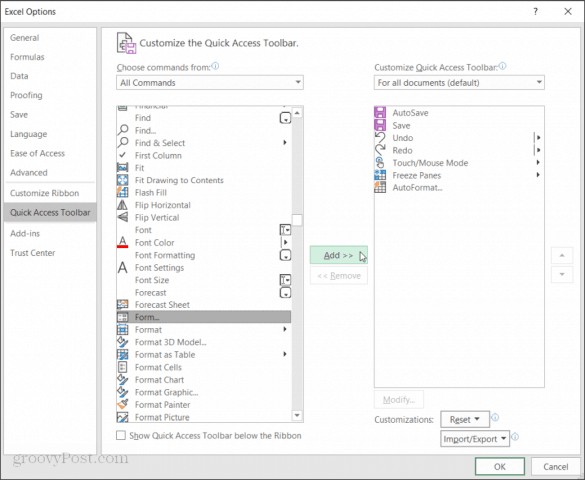Click the Move Down arrow button
Viewport: 585px width, 480px height.
click(562, 274)
